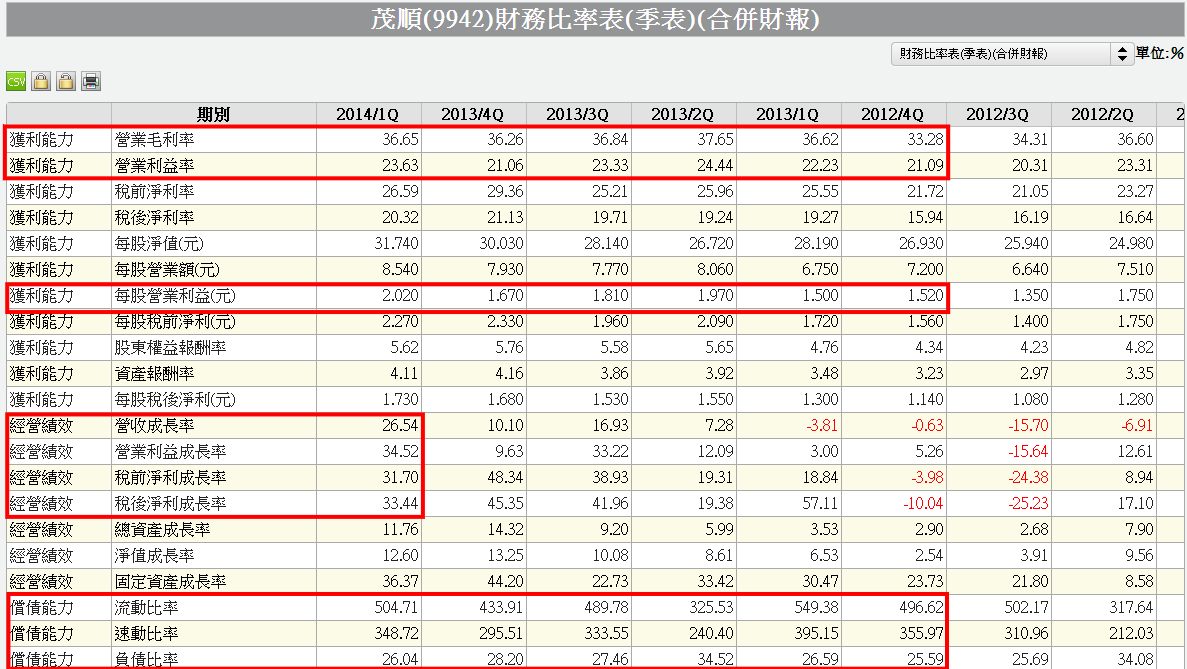Click the 每股營業額(元) row label
1187x669 pixels.
167,269
